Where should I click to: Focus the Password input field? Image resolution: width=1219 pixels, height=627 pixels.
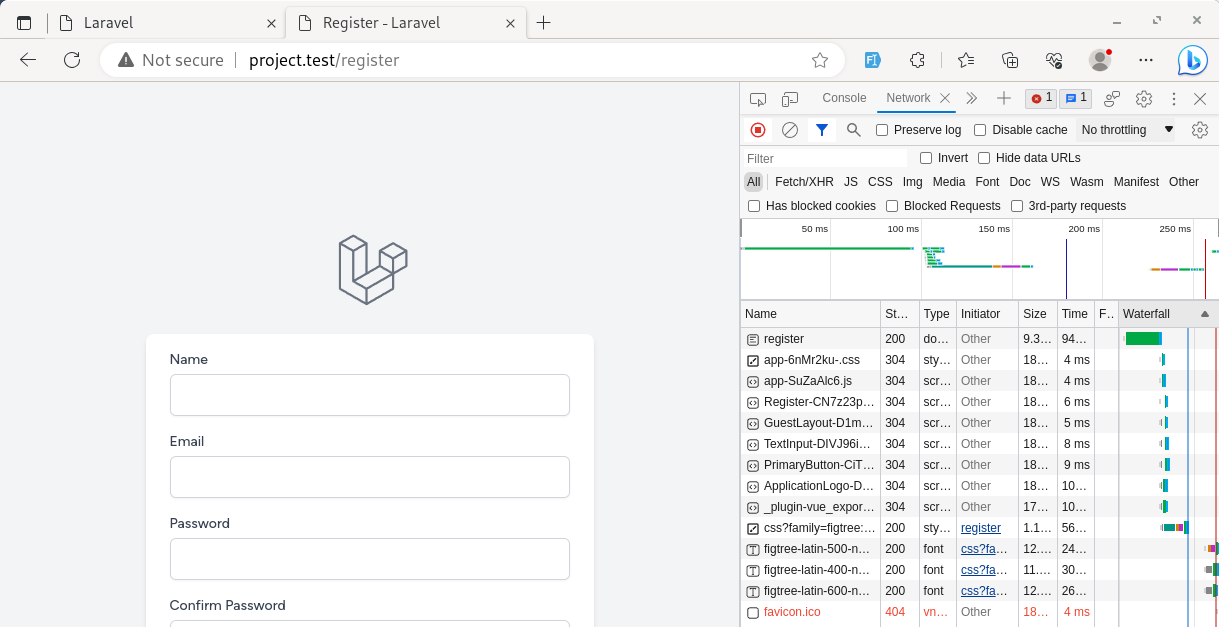click(x=370, y=559)
